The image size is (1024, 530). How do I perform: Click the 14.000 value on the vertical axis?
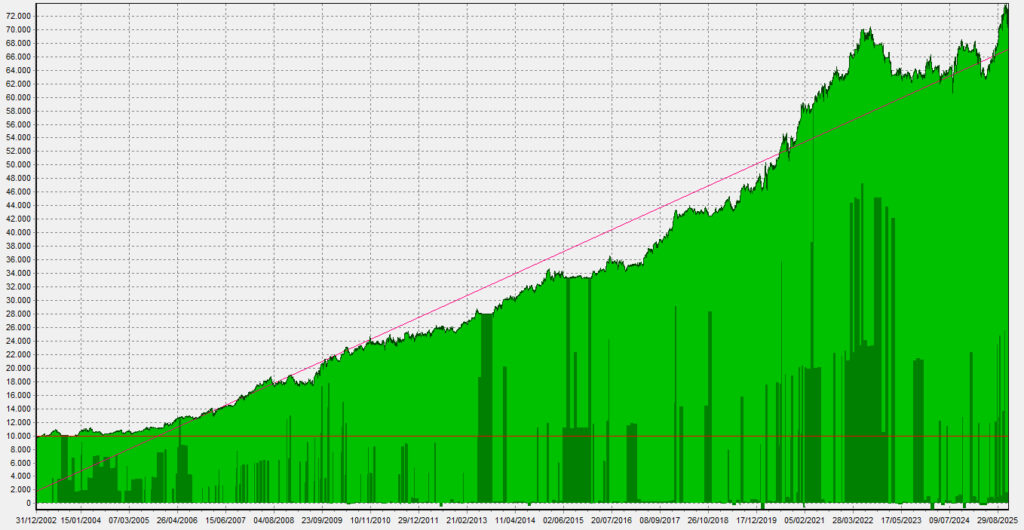[x=21, y=409]
